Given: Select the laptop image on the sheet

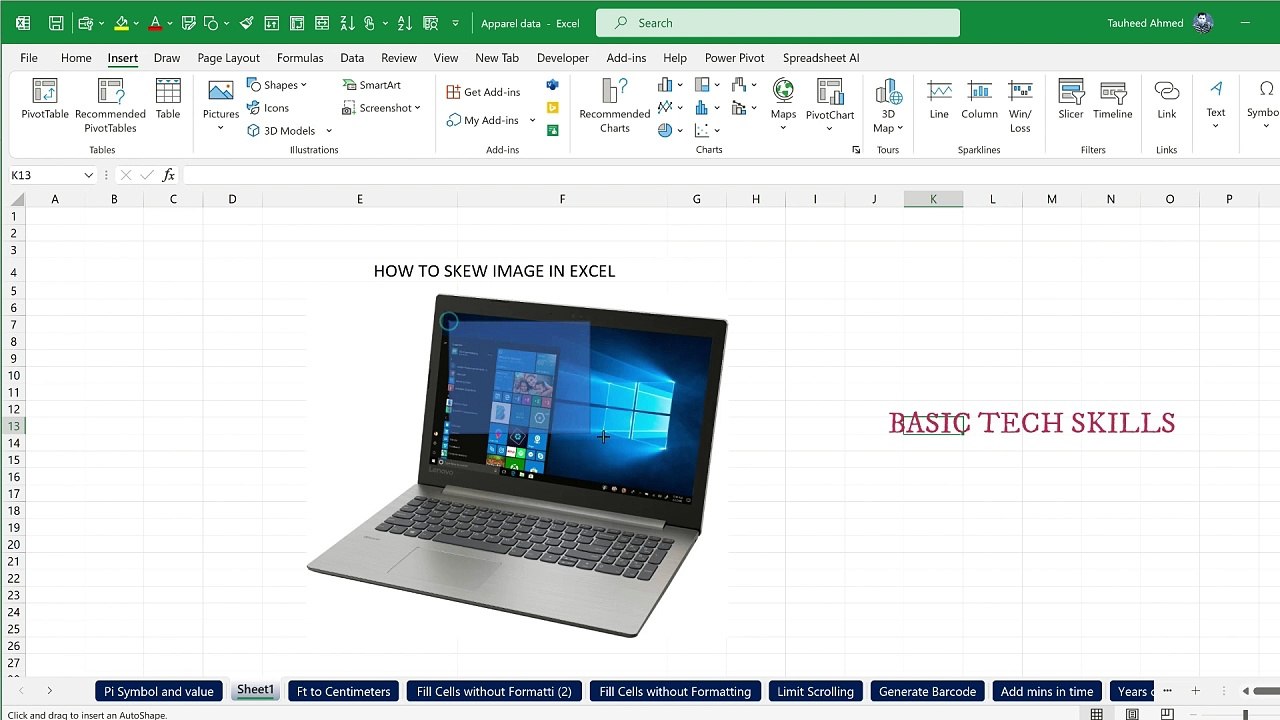Looking at the screenshot, I should point(517,465).
